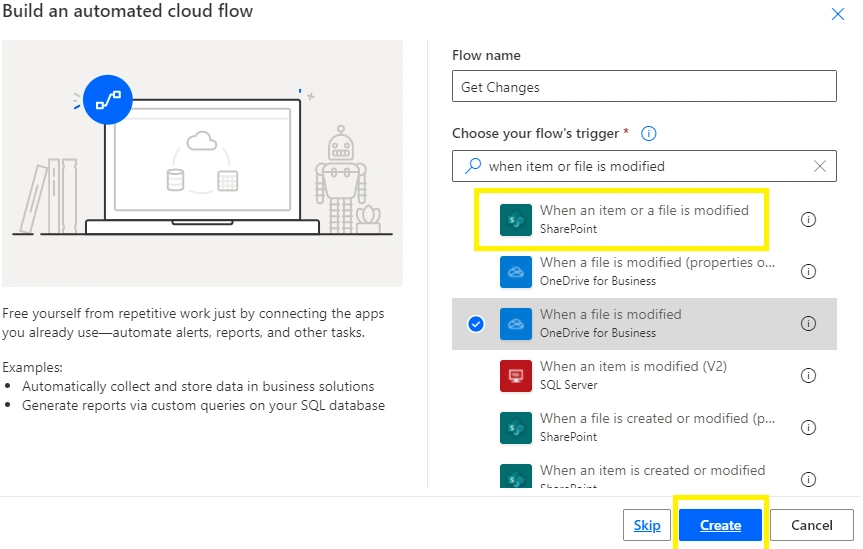
Task: Click the SharePoint icon for 'When an item is created or modified'
Action: pyautogui.click(x=516, y=476)
